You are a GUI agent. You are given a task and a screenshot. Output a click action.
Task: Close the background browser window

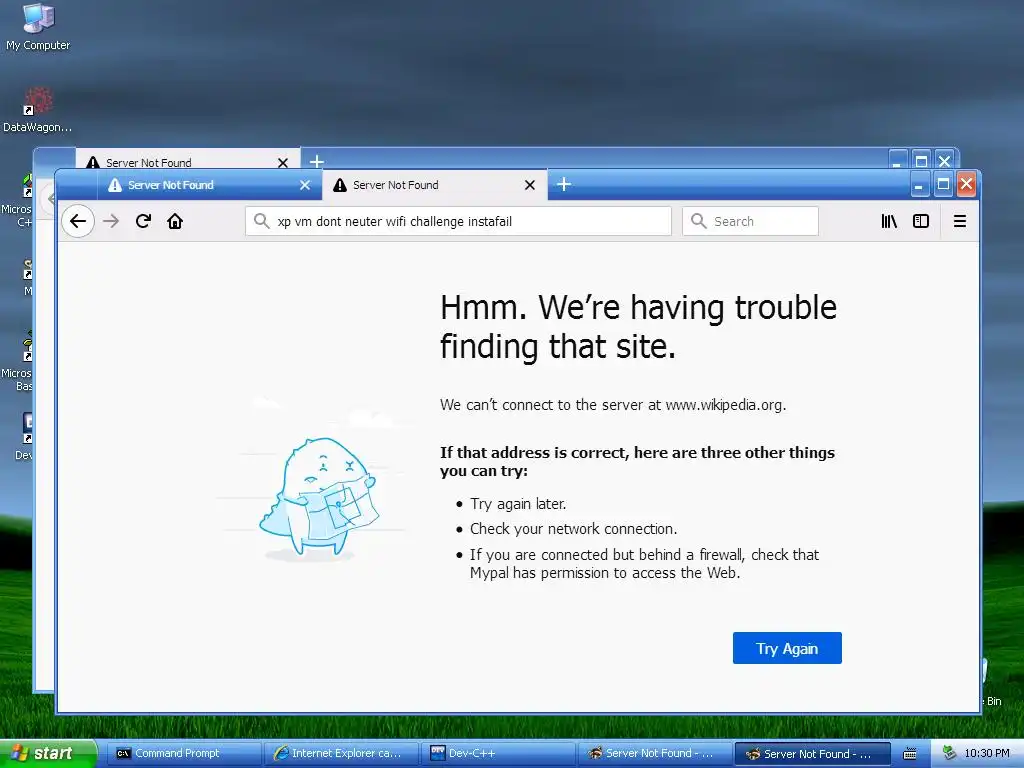944,161
